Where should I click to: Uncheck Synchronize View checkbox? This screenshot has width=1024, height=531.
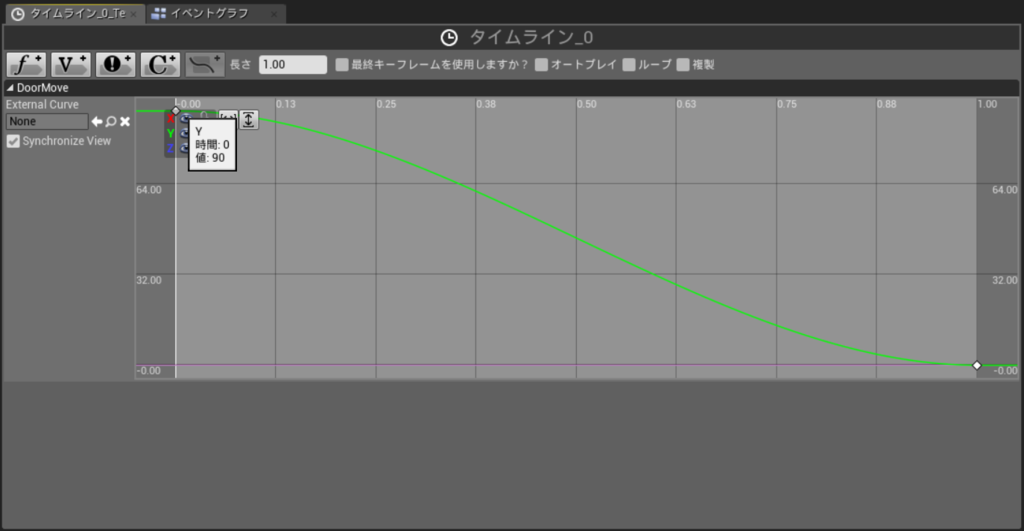coord(13,141)
